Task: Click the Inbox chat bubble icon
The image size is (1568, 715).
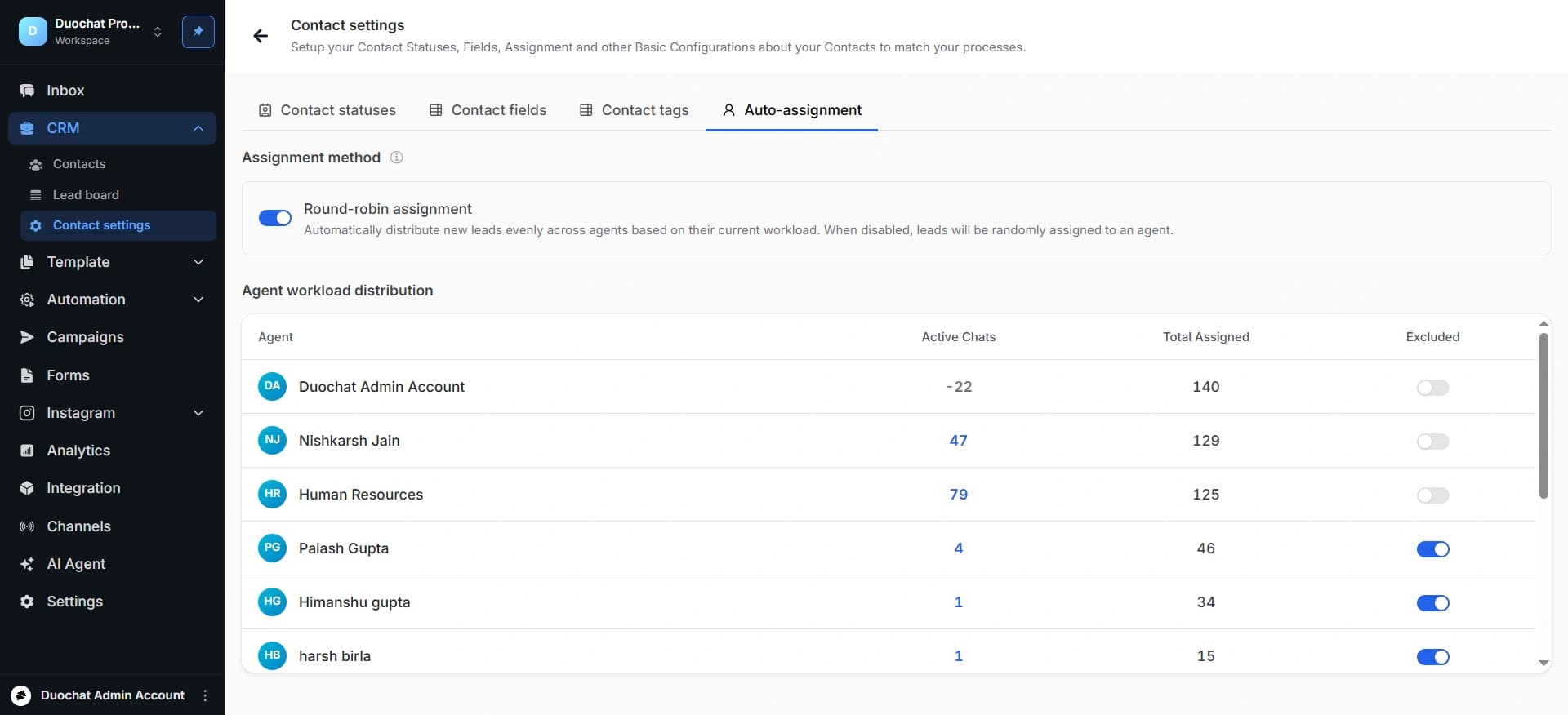Action: (x=27, y=91)
